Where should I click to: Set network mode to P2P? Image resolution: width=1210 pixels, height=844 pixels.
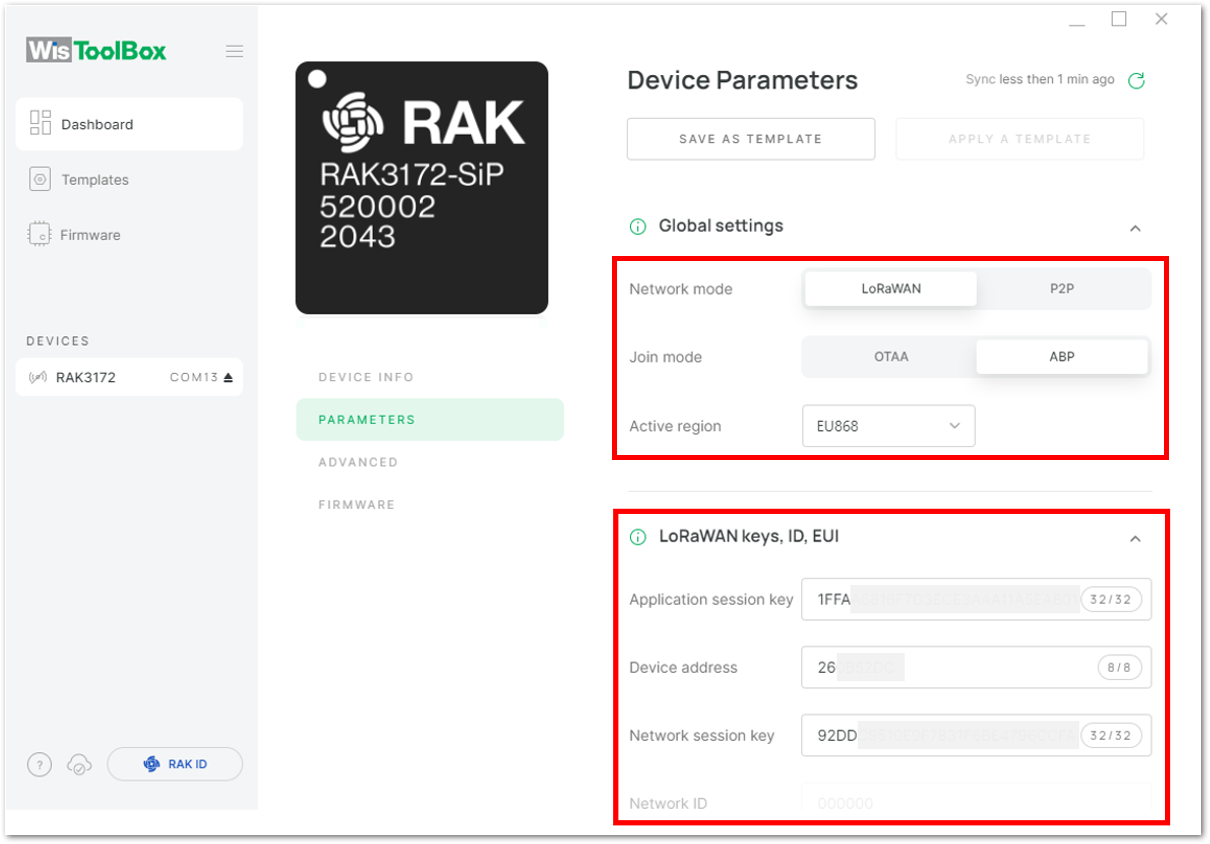click(1062, 288)
